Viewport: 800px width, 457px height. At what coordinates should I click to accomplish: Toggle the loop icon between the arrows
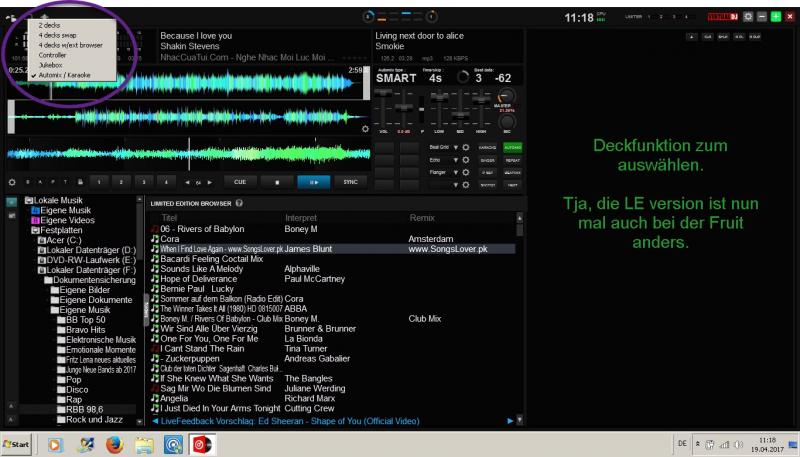(198, 182)
